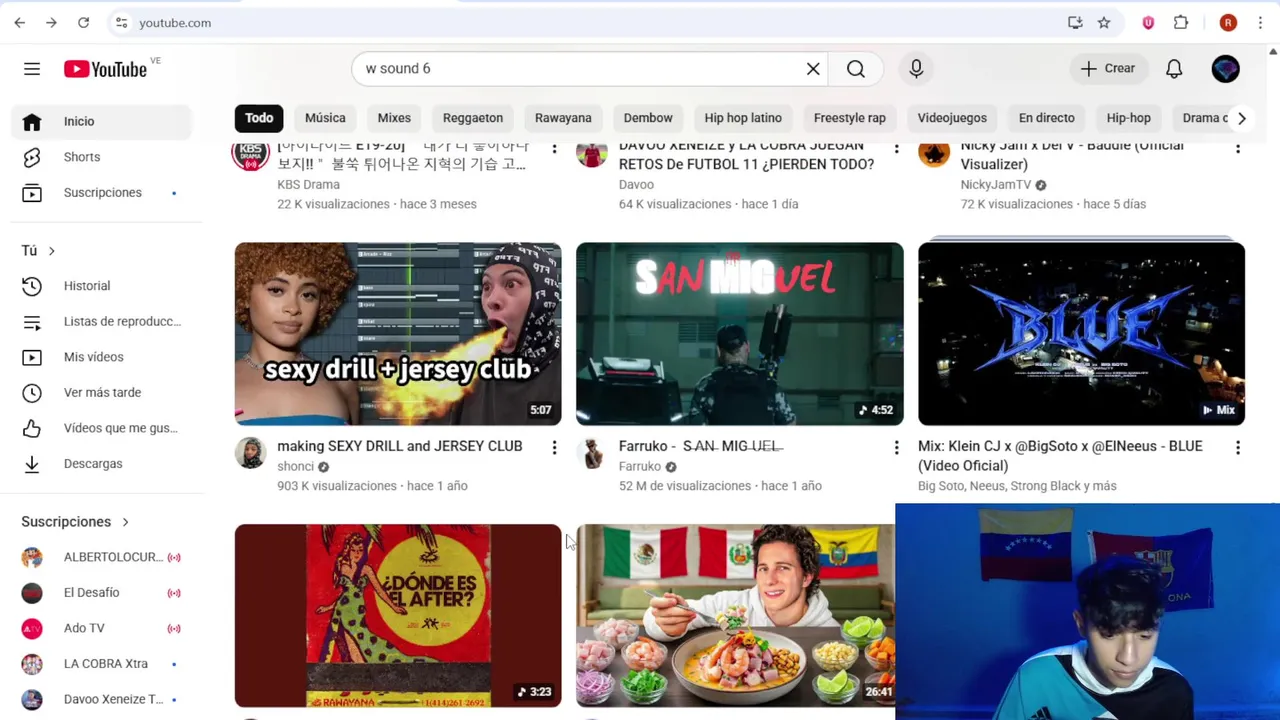Select the Reggaeton filter chip
Screen dimensions: 1280x720
click(x=473, y=118)
